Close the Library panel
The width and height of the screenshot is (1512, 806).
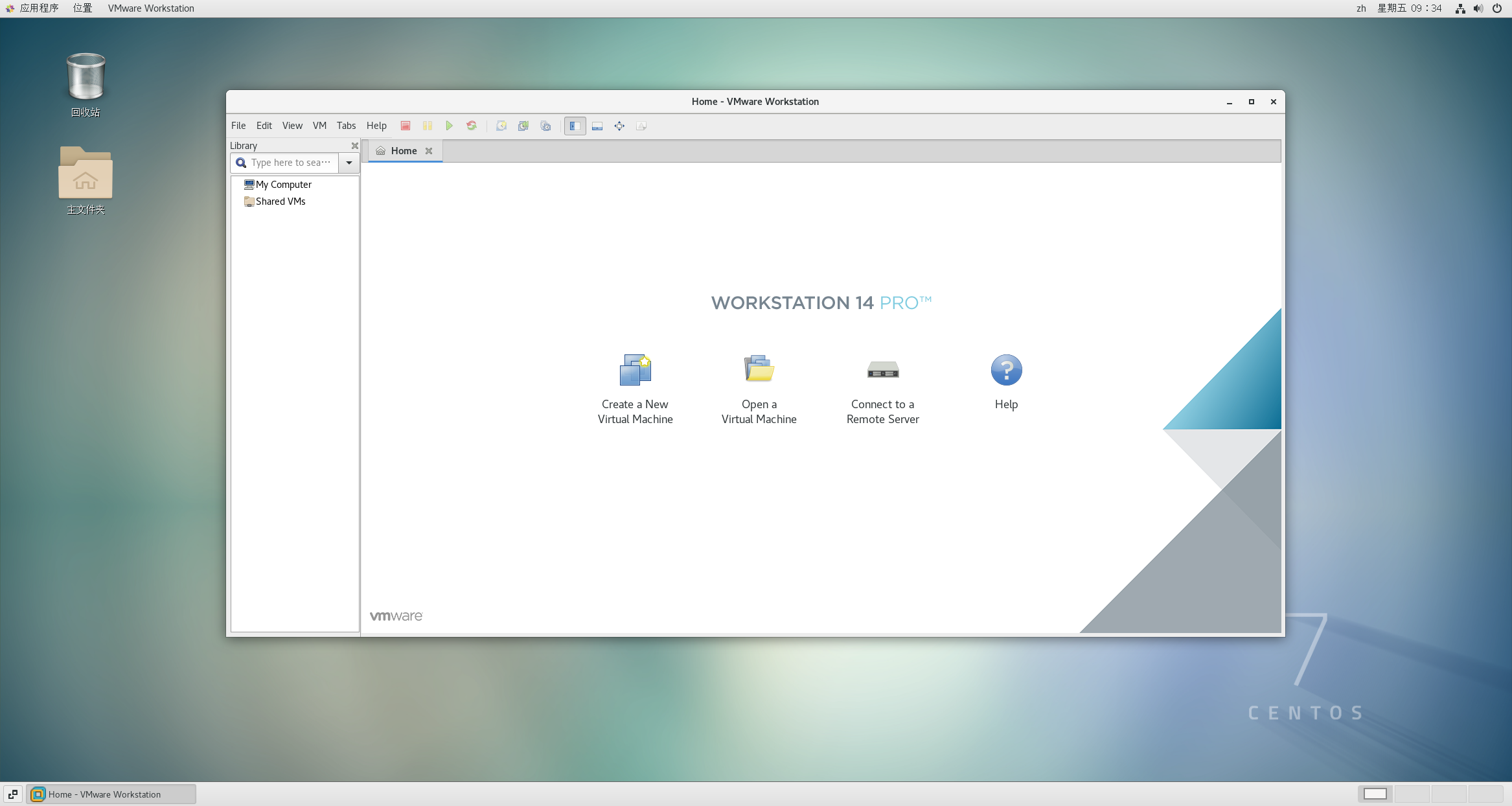tap(354, 146)
